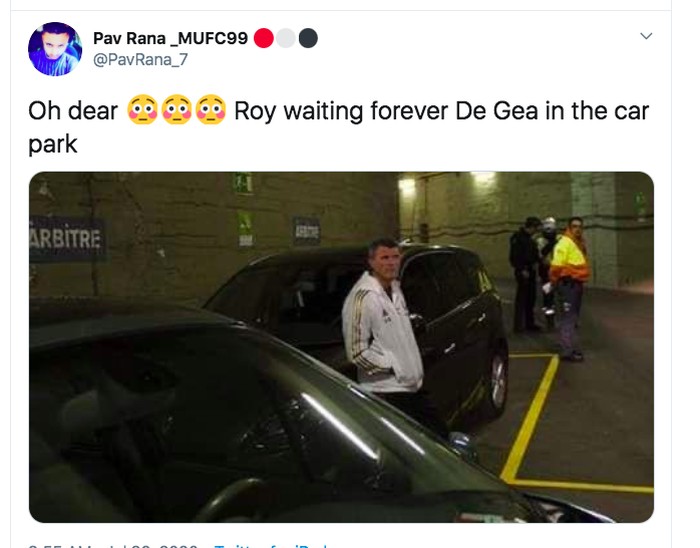Click the small ARBITRE sign on the back wall
700x548 pixels.
(307, 230)
